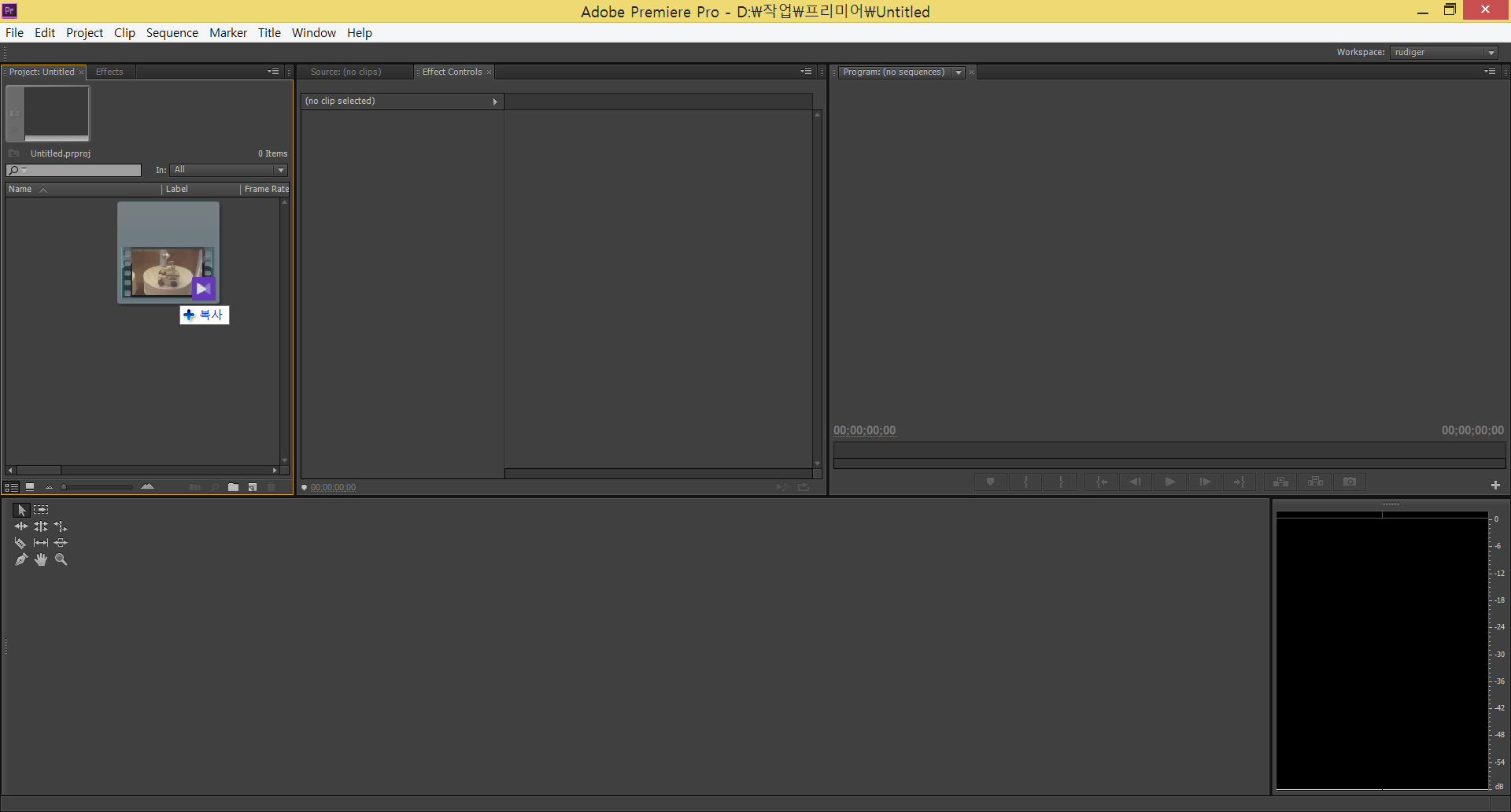Select the Rolling Edit tool

tap(41, 526)
